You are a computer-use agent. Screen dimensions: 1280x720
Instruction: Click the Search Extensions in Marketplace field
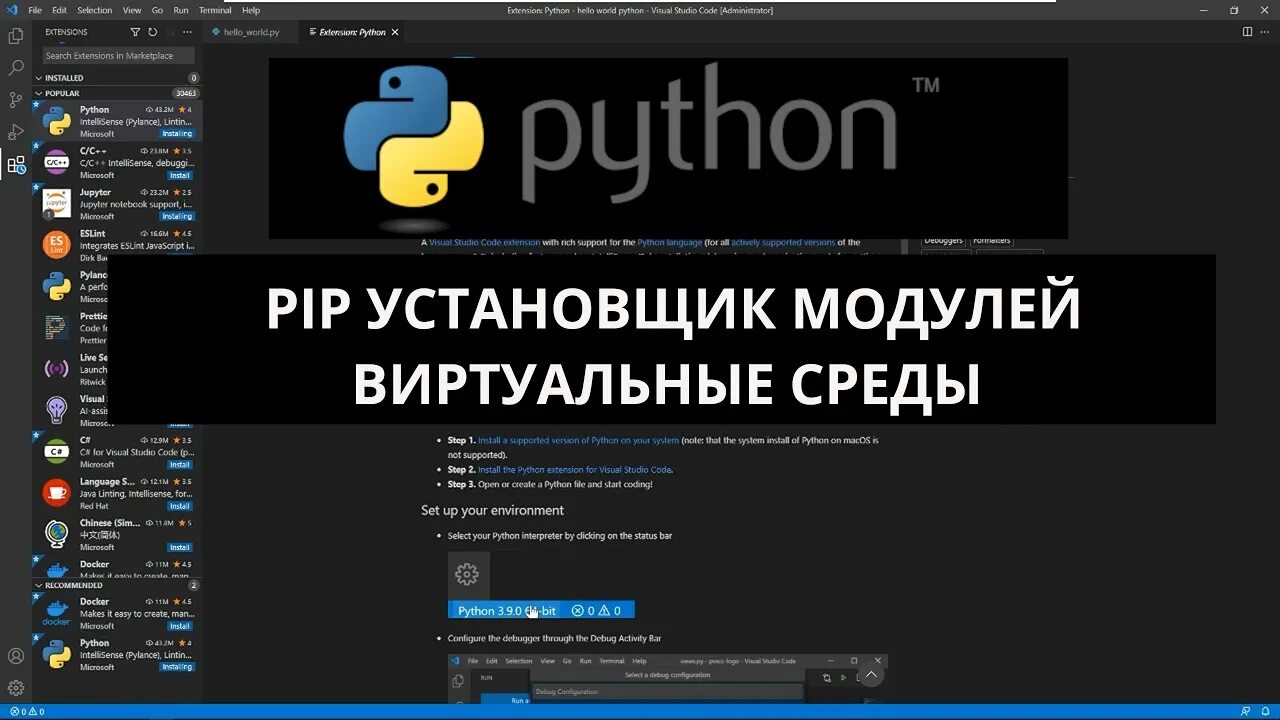point(119,56)
